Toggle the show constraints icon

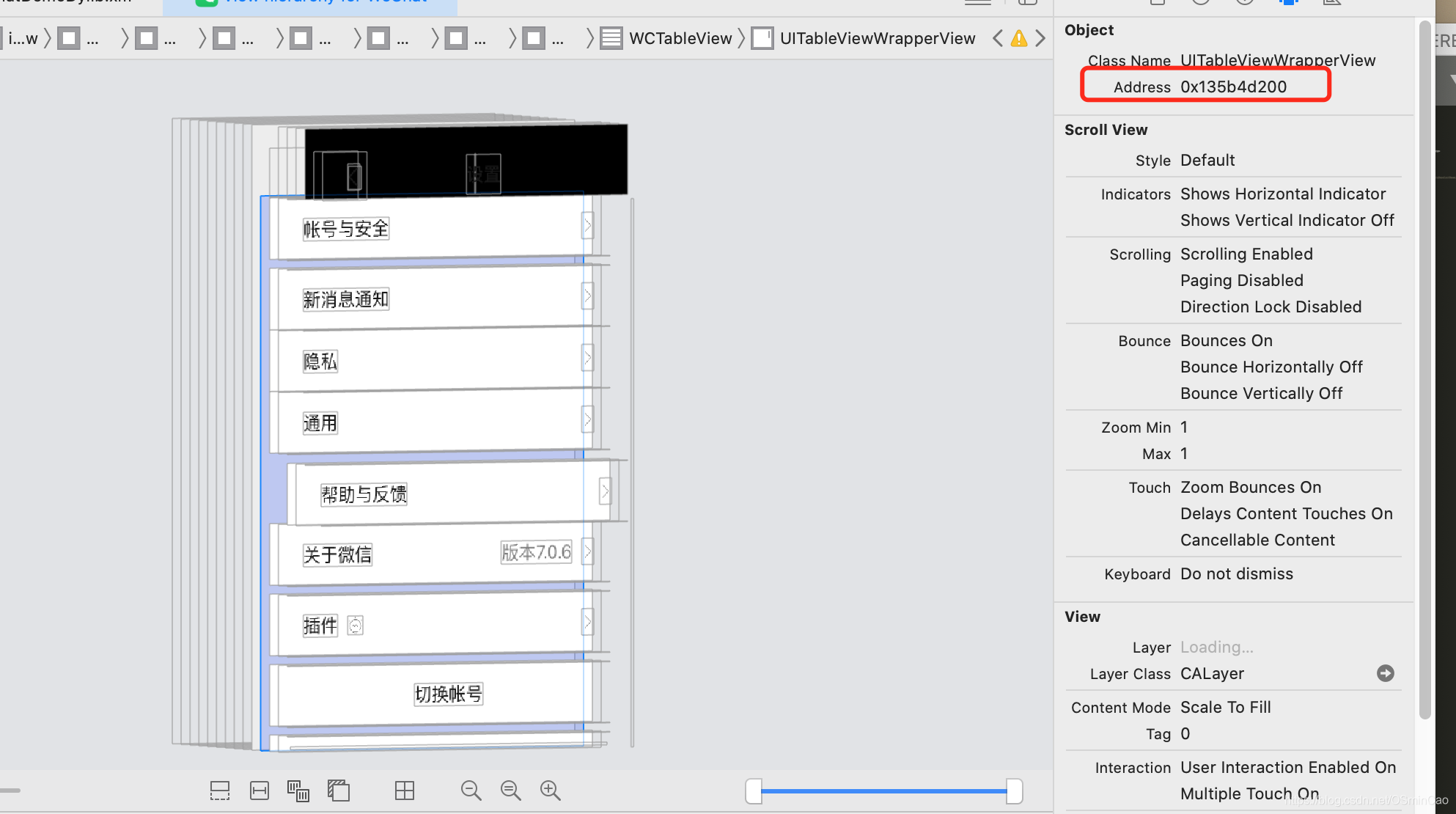(259, 791)
